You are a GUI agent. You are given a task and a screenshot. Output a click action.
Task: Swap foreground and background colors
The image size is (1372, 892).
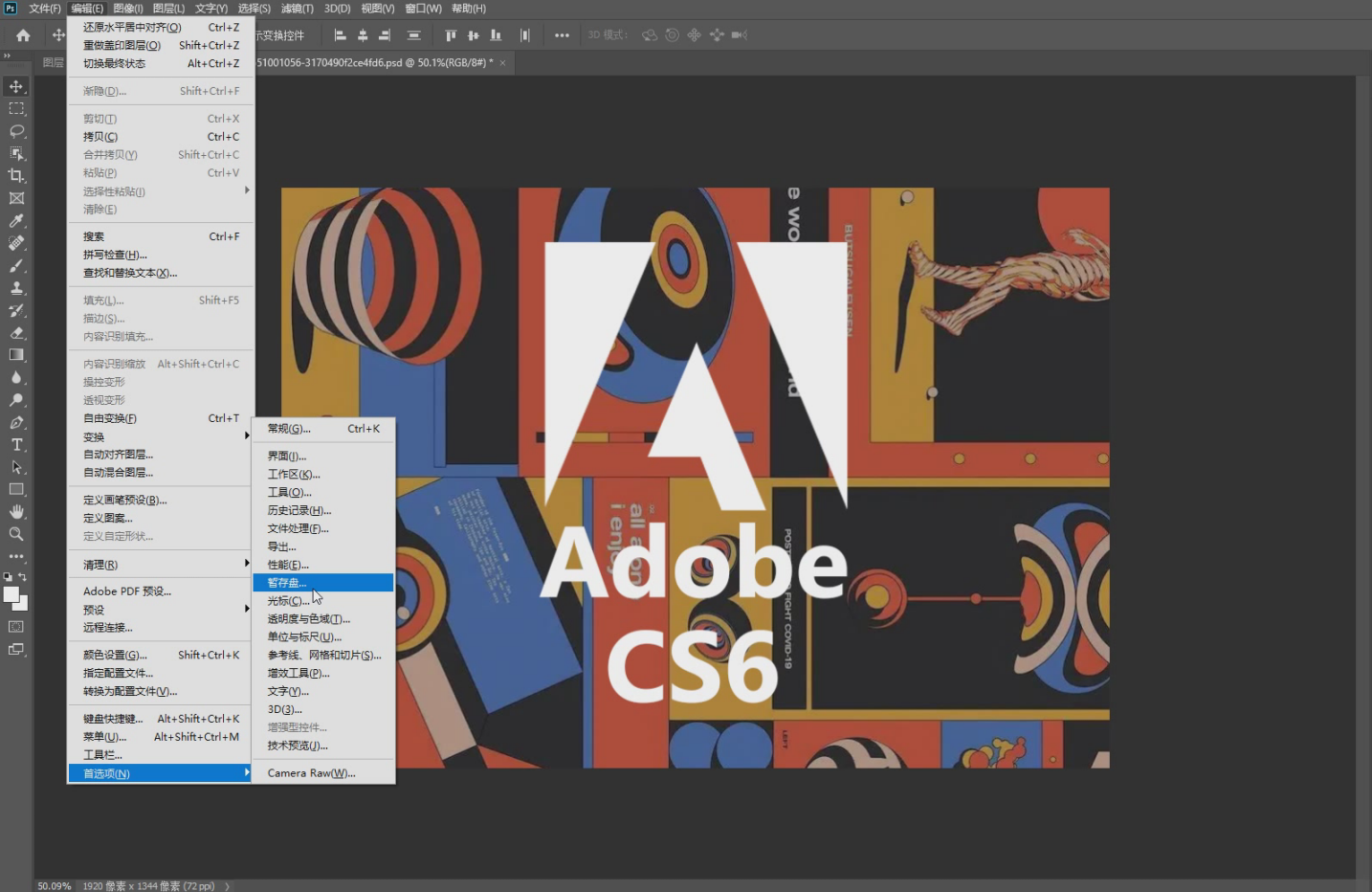pyautogui.click(x=23, y=577)
